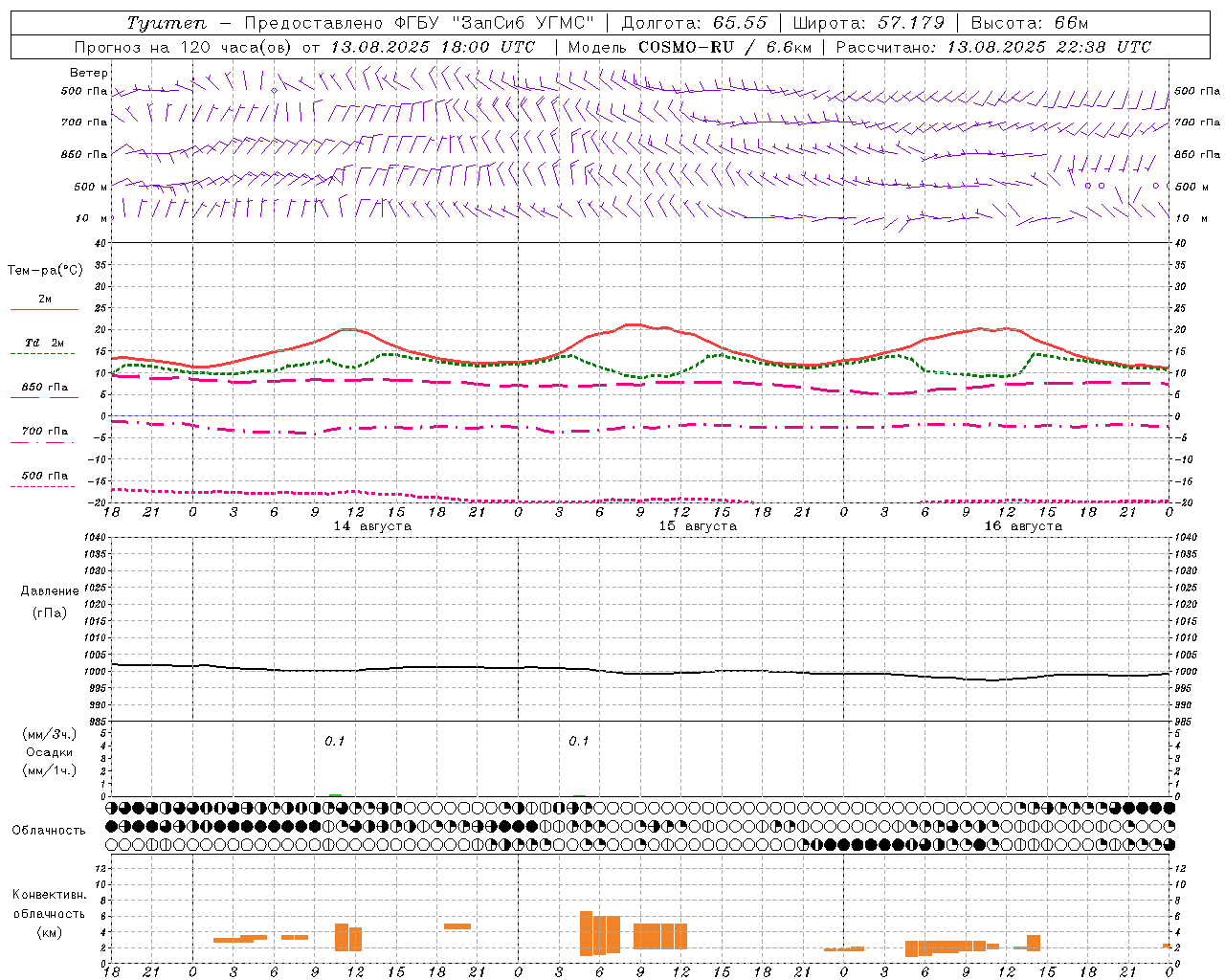Click the "14 августа" date label

[x=372, y=526]
